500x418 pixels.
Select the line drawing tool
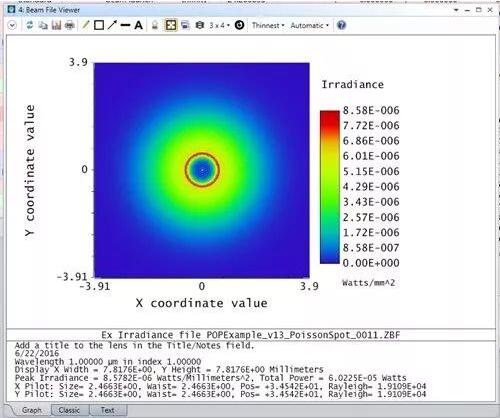(125, 25)
